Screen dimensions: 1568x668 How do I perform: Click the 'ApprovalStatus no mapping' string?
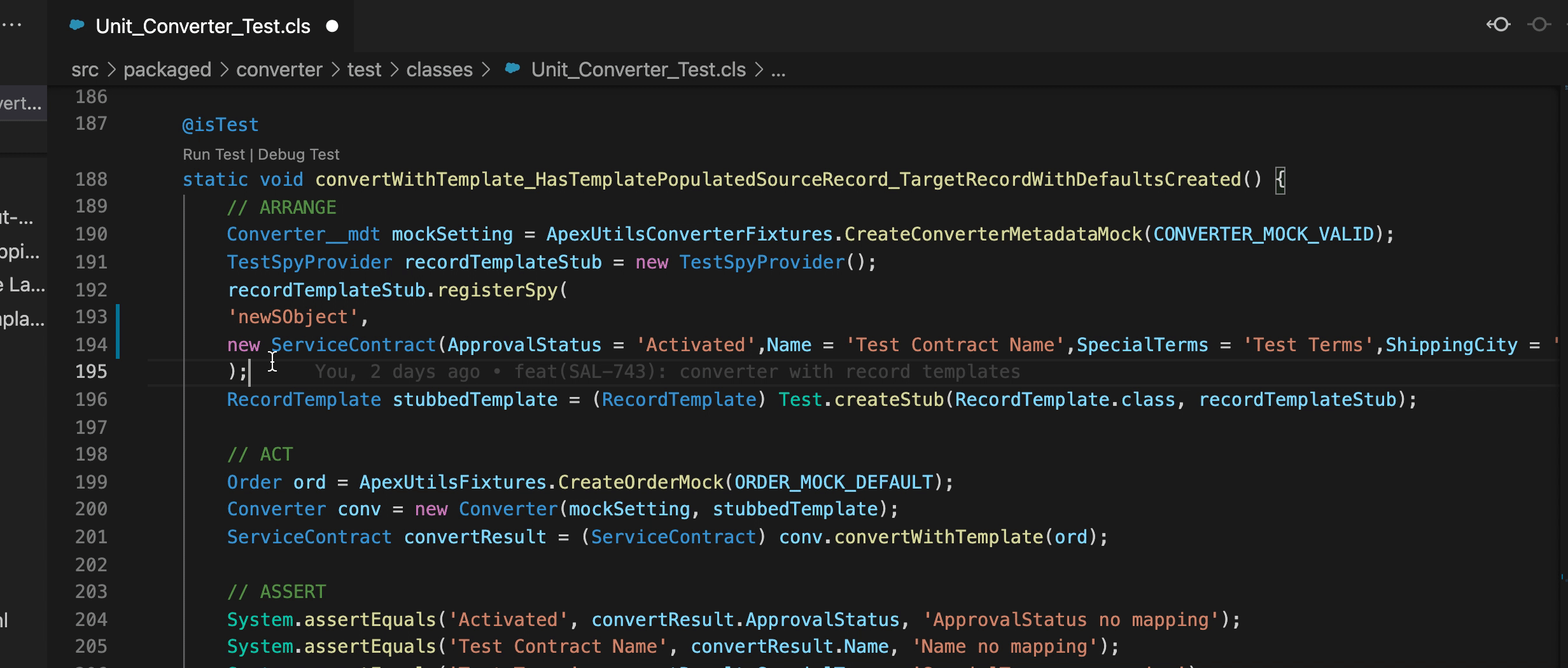coord(1071,620)
